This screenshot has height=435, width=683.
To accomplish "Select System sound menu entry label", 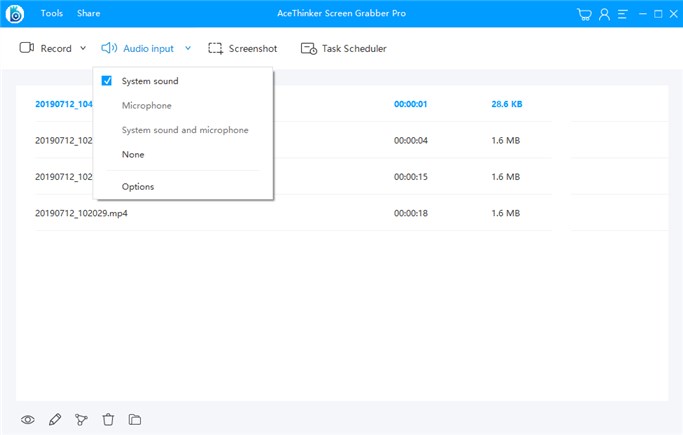I will point(150,81).
